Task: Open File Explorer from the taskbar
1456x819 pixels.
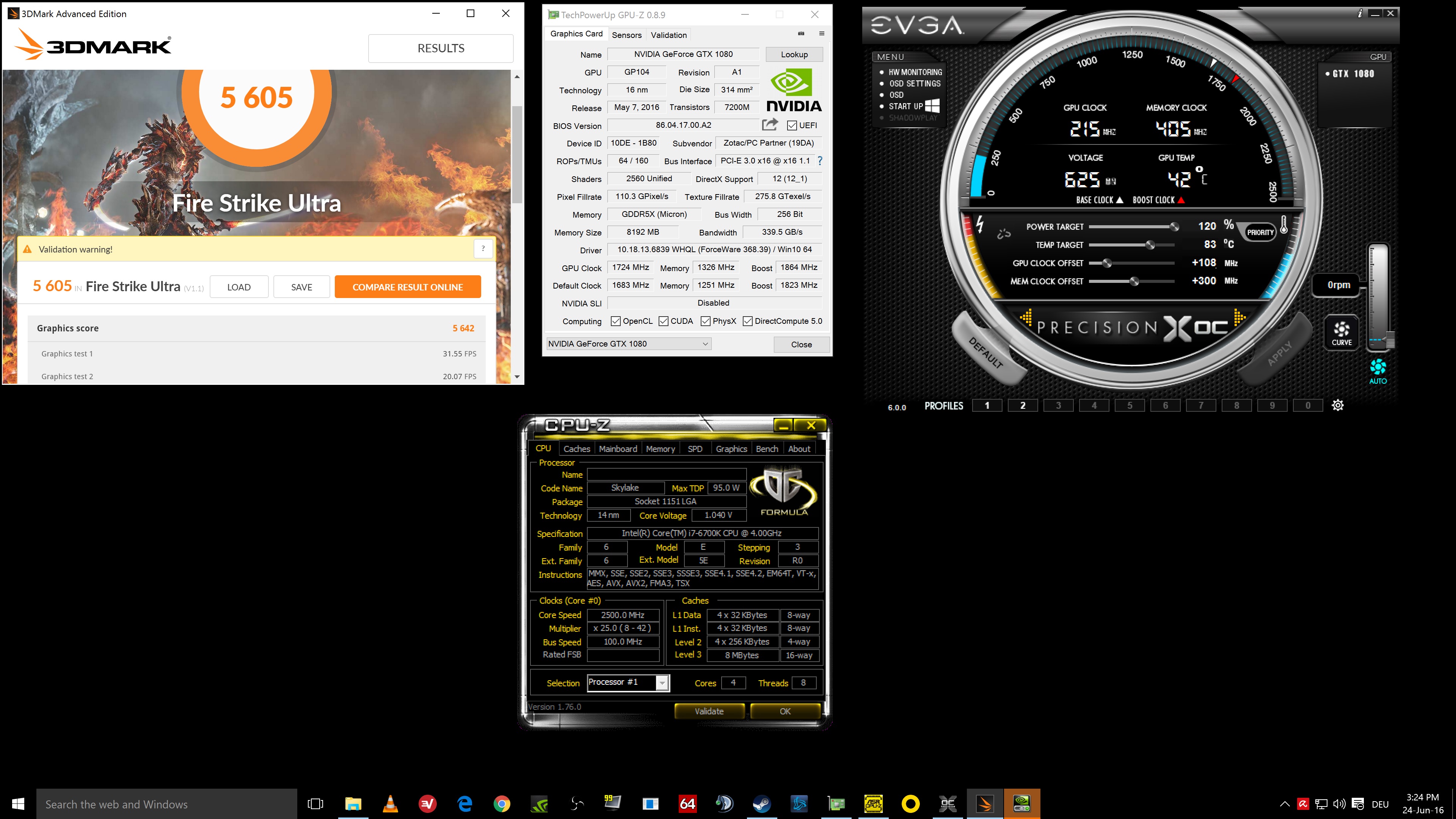Action: click(x=353, y=803)
